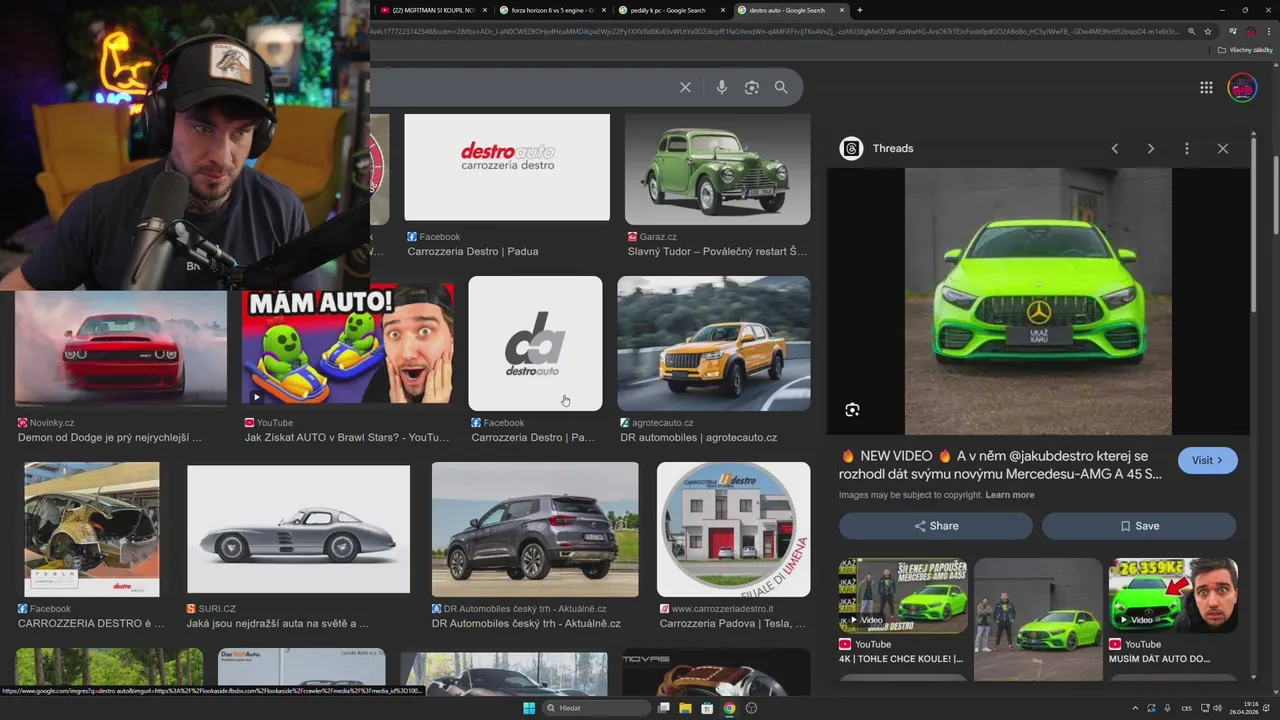This screenshot has height=720, width=1280.
Task: Switch to 'forza horizon 6 vs 5 engine' tab
Action: [553, 10]
